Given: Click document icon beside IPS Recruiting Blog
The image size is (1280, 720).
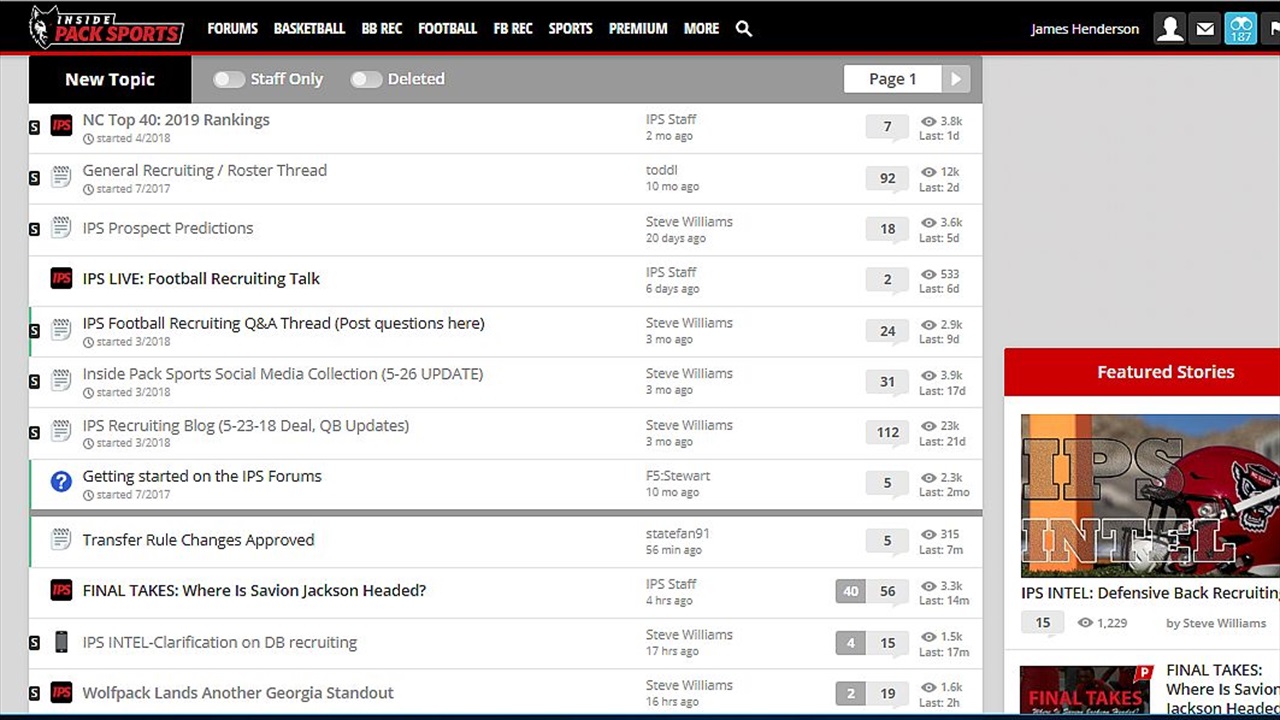Looking at the screenshot, I should [61, 431].
